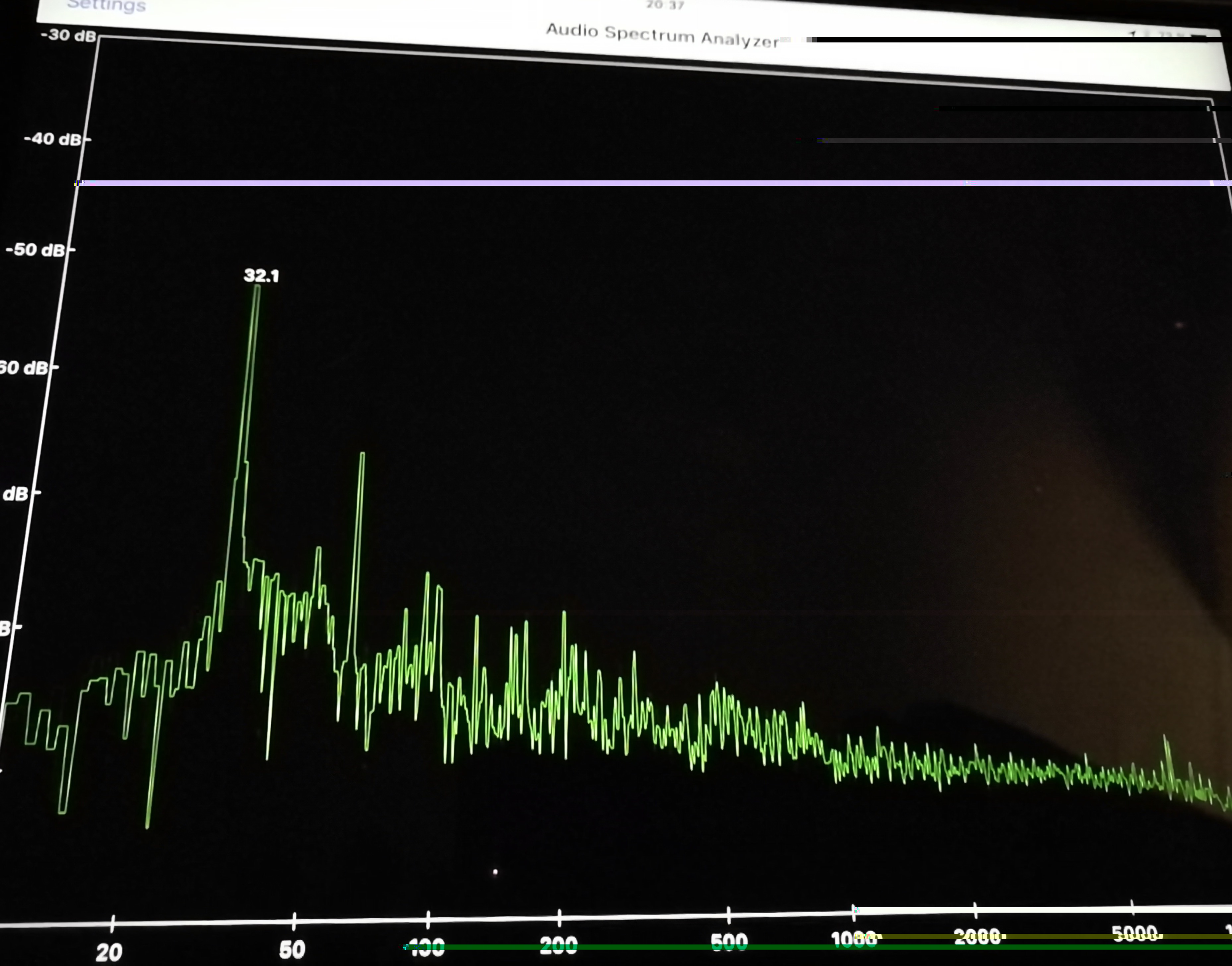
Task: Click the purple horizontal threshold line
Action: click(622, 183)
